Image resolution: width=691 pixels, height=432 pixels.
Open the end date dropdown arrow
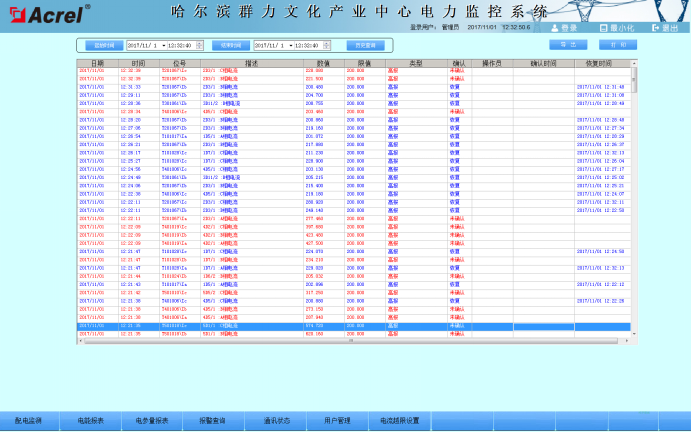[291, 45]
